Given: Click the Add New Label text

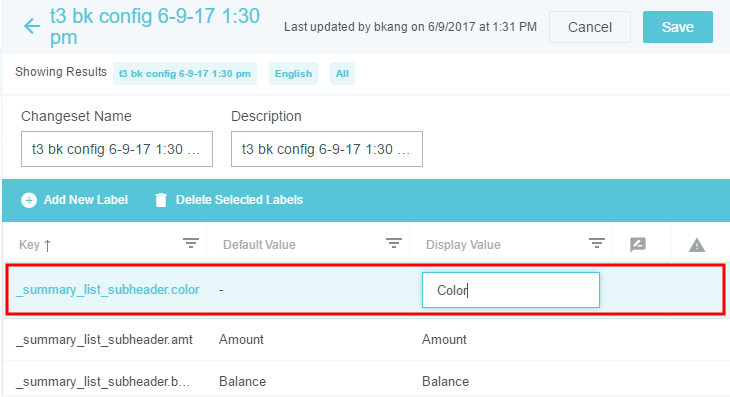Looking at the screenshot, I should pos(86,200).
